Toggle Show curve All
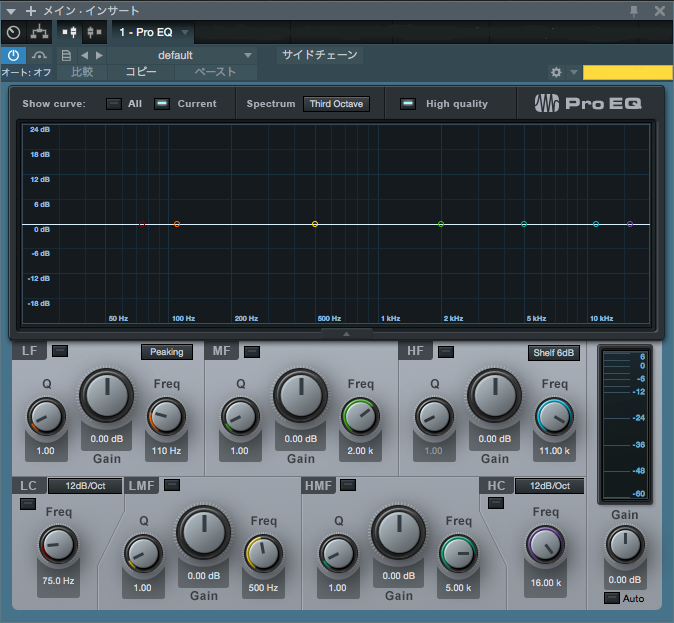Viewport: 674px width, 623px height. (114, 104)
